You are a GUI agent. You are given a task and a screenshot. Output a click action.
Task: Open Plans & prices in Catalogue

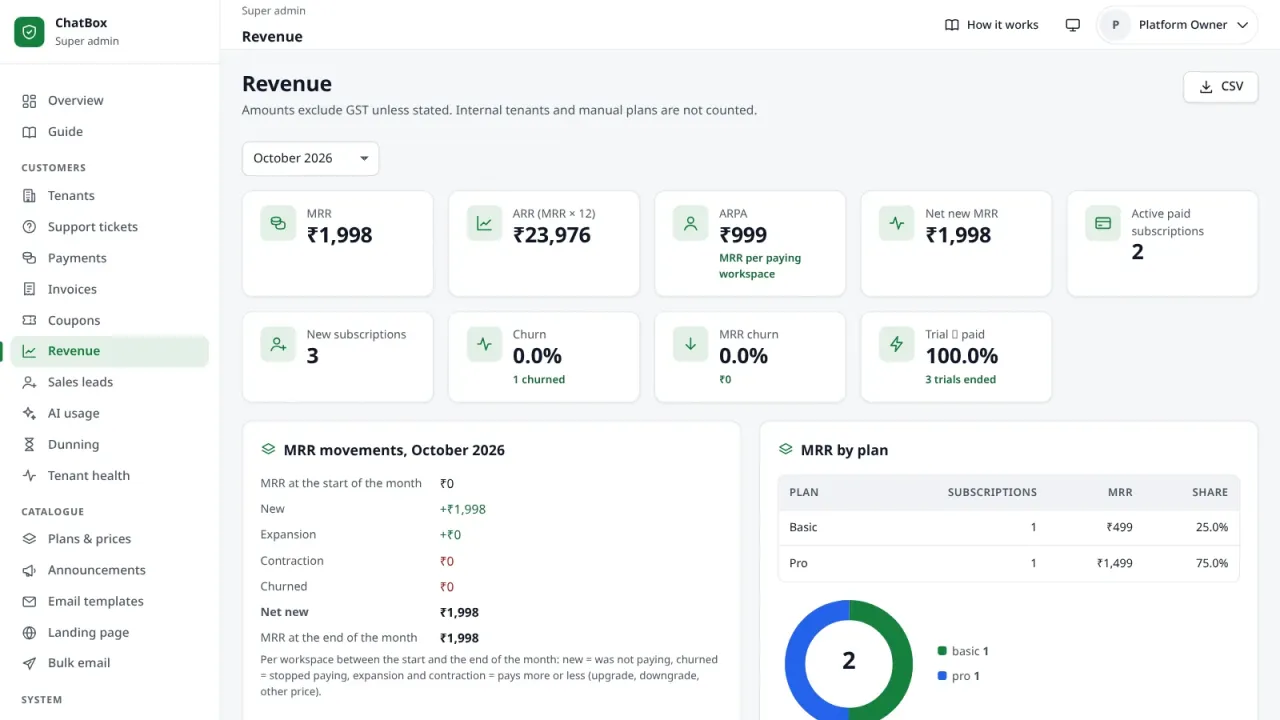(109, 539)
